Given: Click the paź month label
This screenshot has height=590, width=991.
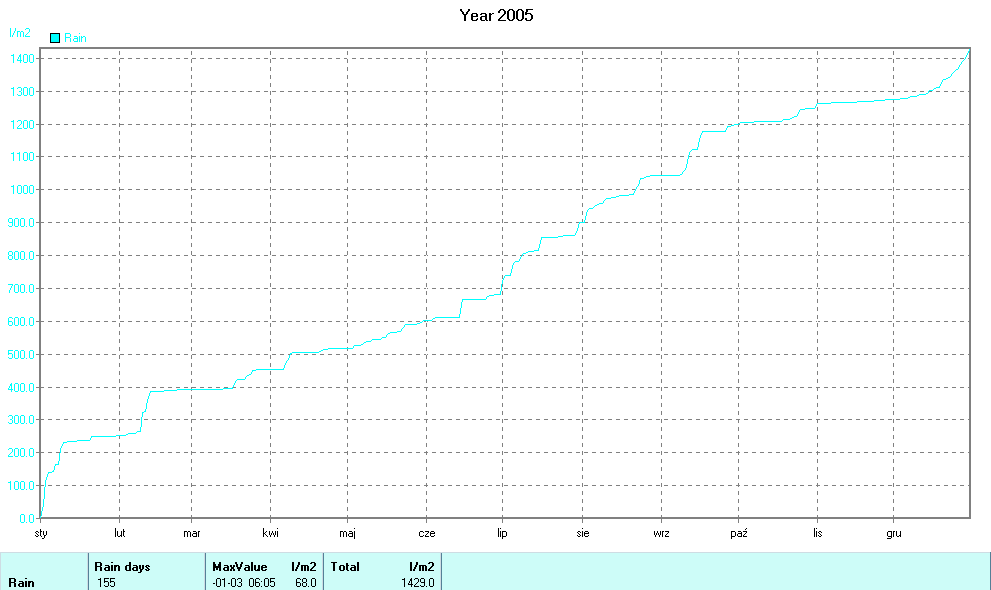Looking at the screenshot, I should [x=739, y=533].
